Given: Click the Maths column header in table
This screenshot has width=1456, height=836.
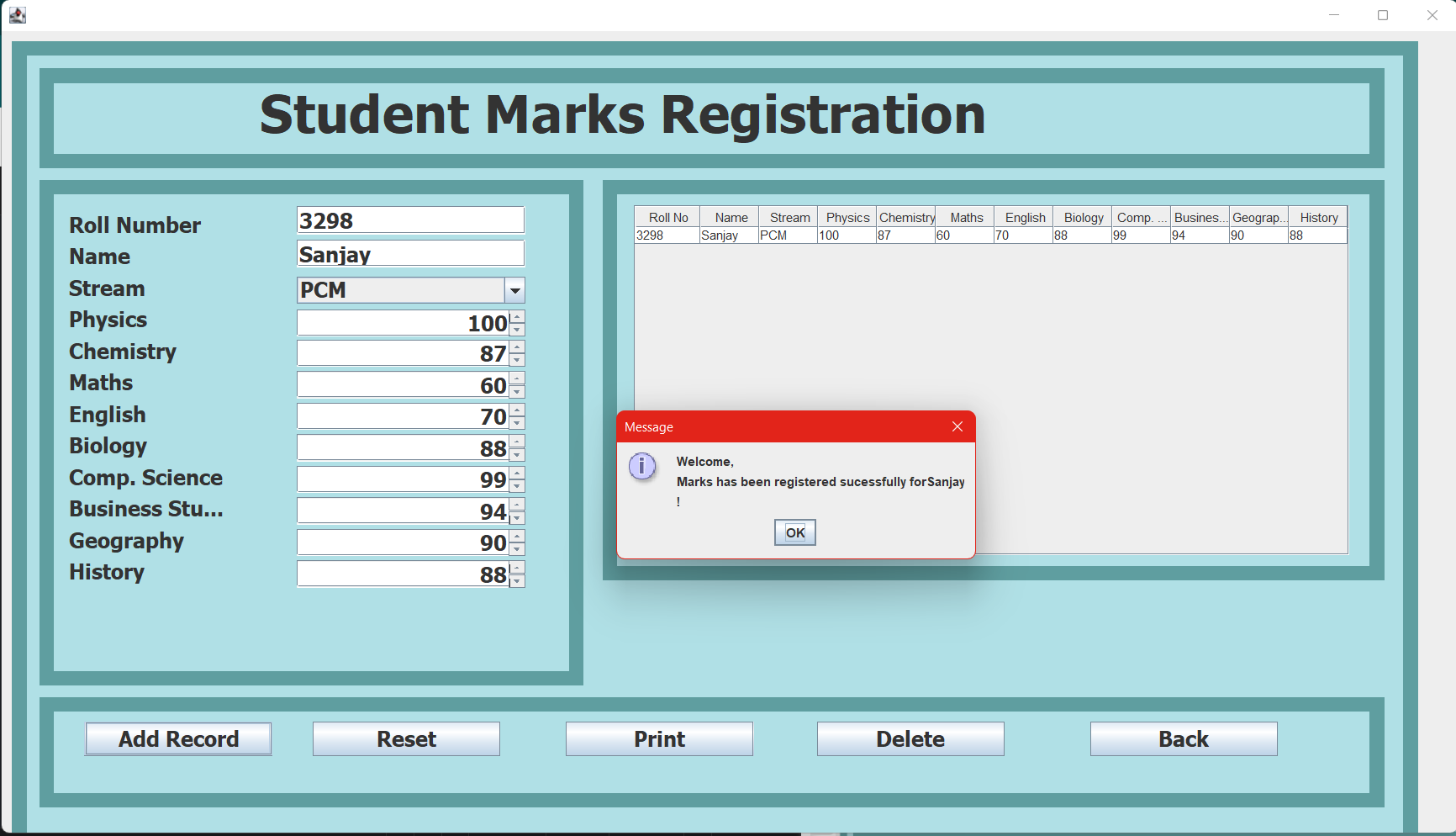Looking at the screenshot, I should tap(966, 217).
